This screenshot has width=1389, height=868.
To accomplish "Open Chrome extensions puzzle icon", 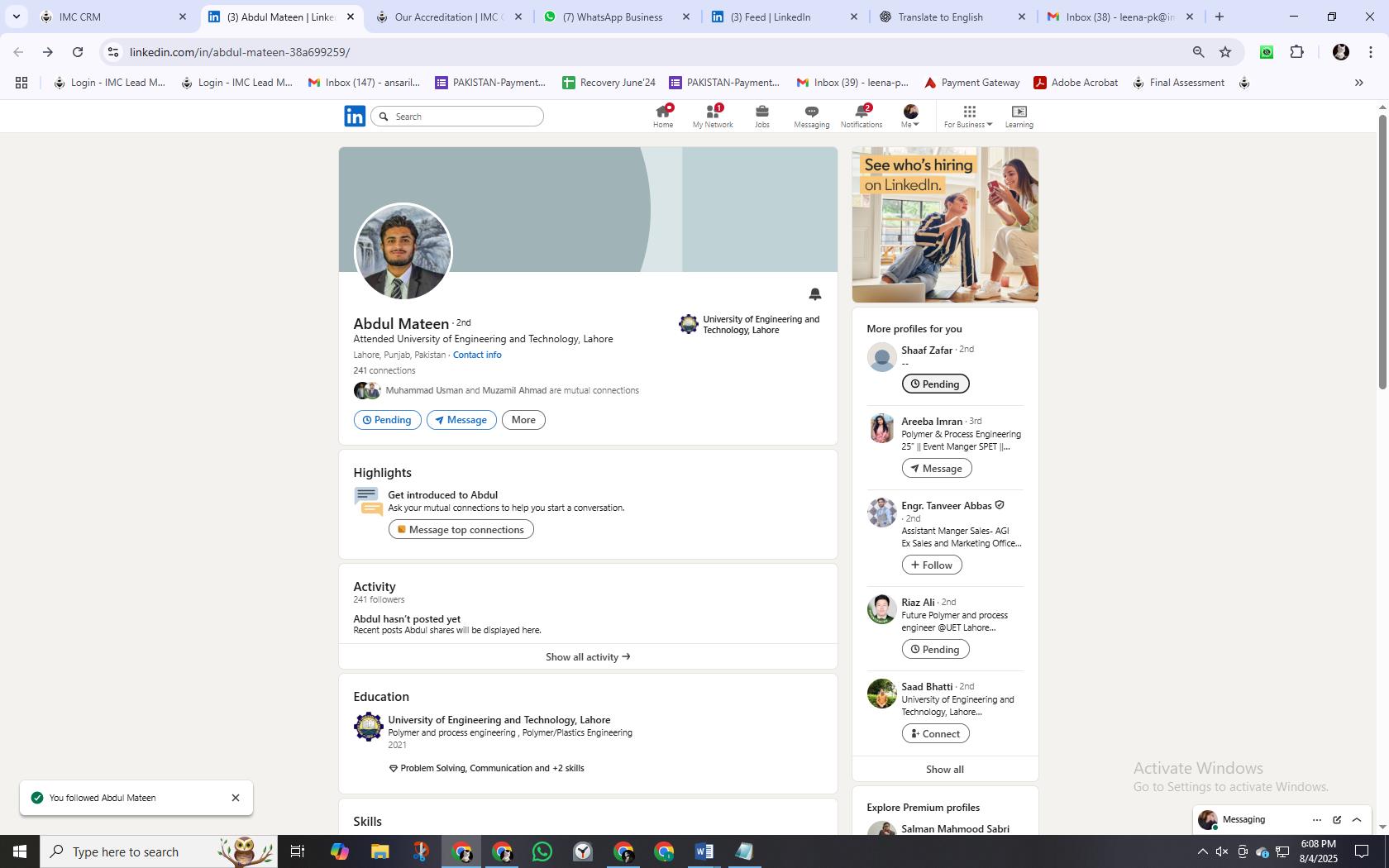I will coord(1297,52).
